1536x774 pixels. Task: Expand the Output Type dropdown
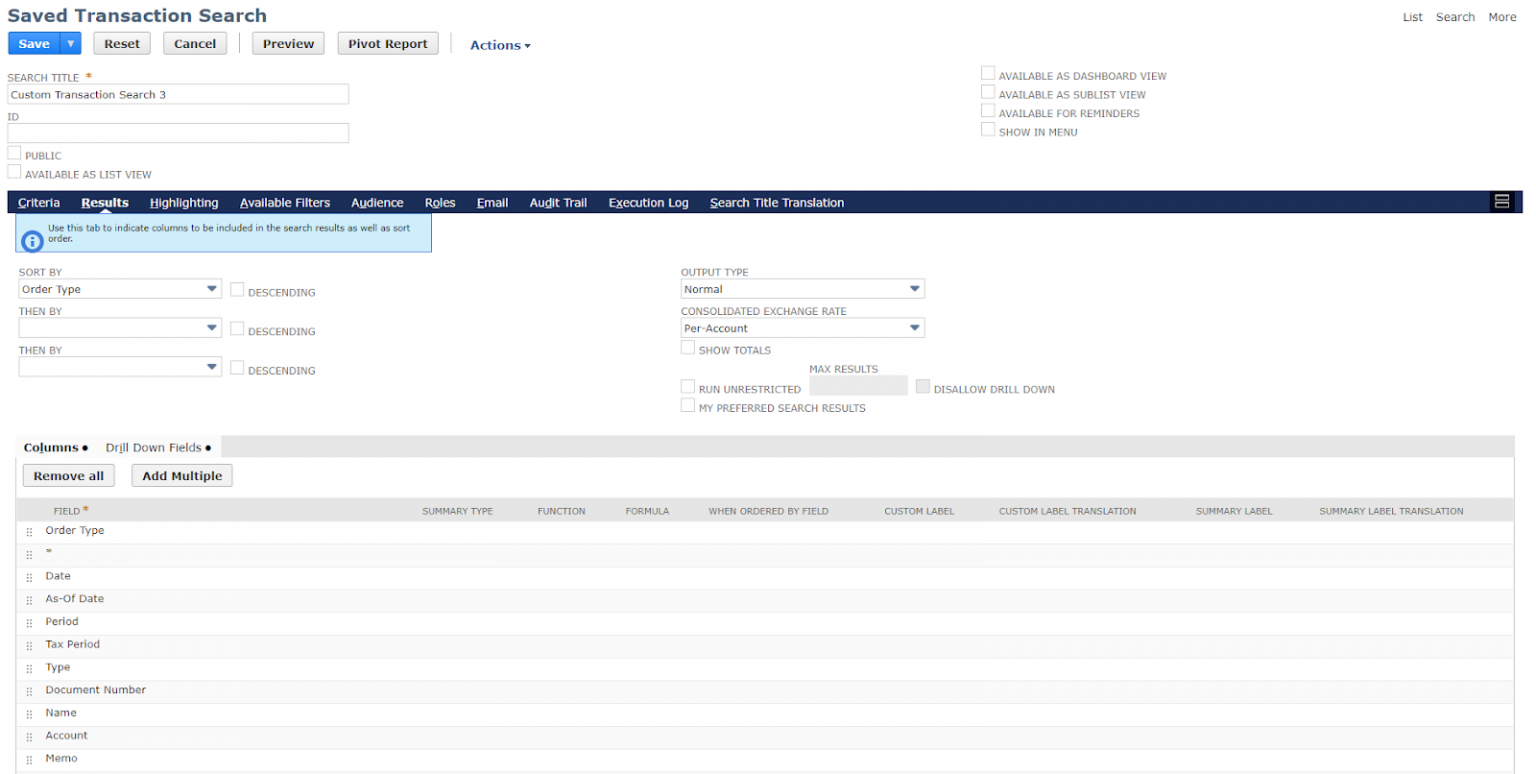tap(802, 289)
